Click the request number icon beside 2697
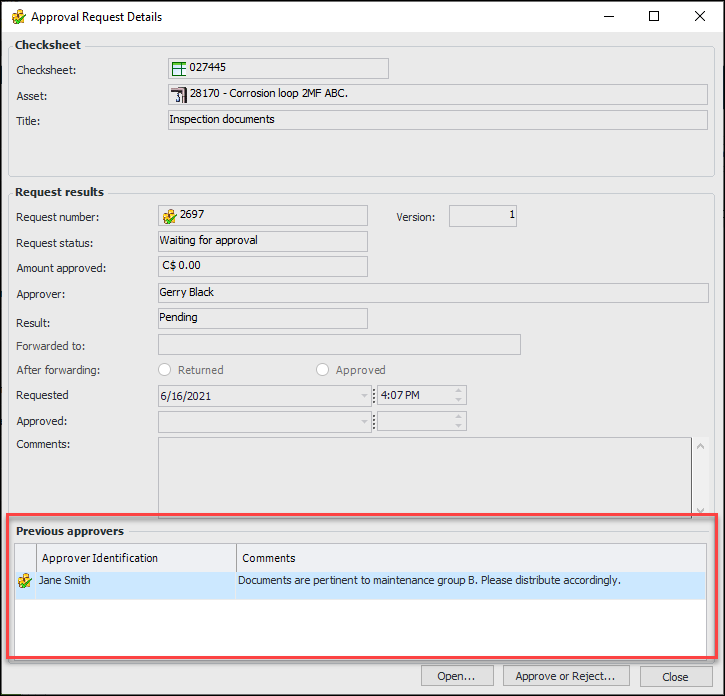Viewport: 725px width, 696px height. (169, 216)
